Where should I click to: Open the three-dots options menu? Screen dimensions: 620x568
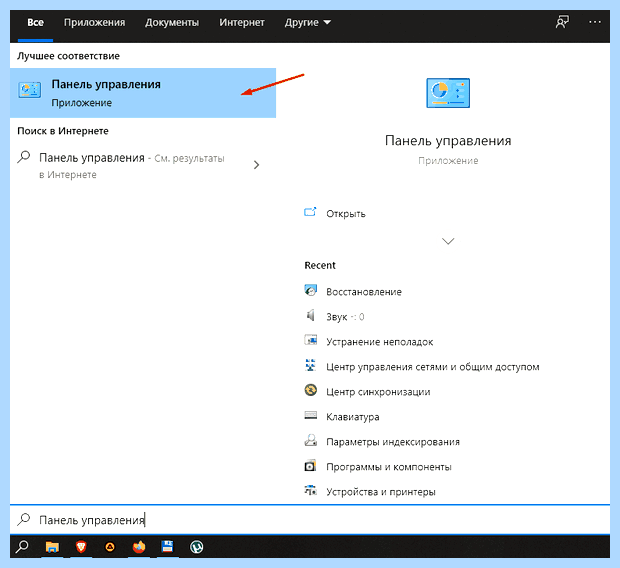595,22
